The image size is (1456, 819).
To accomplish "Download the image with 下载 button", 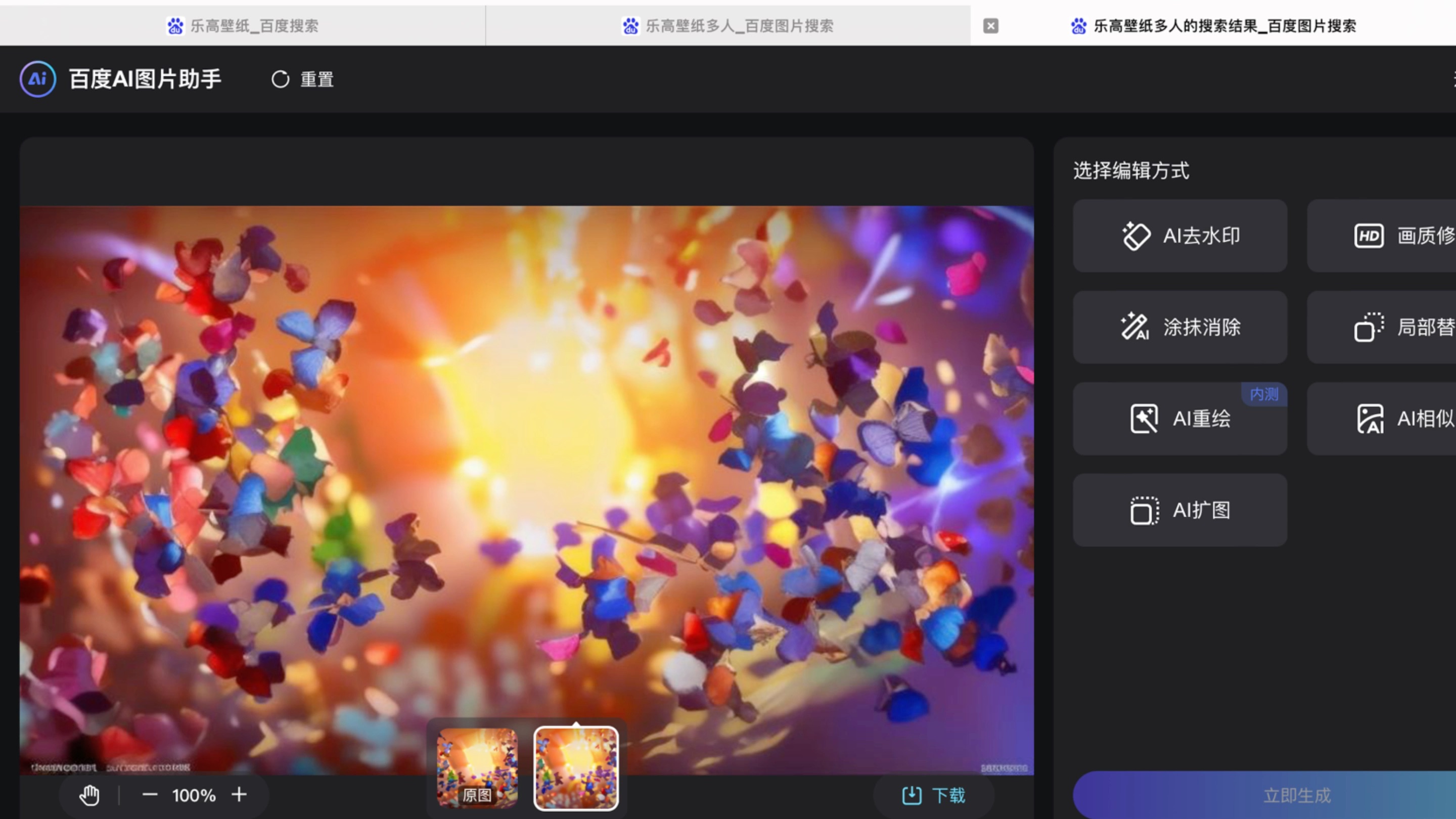I will click(x=933, y=795).
